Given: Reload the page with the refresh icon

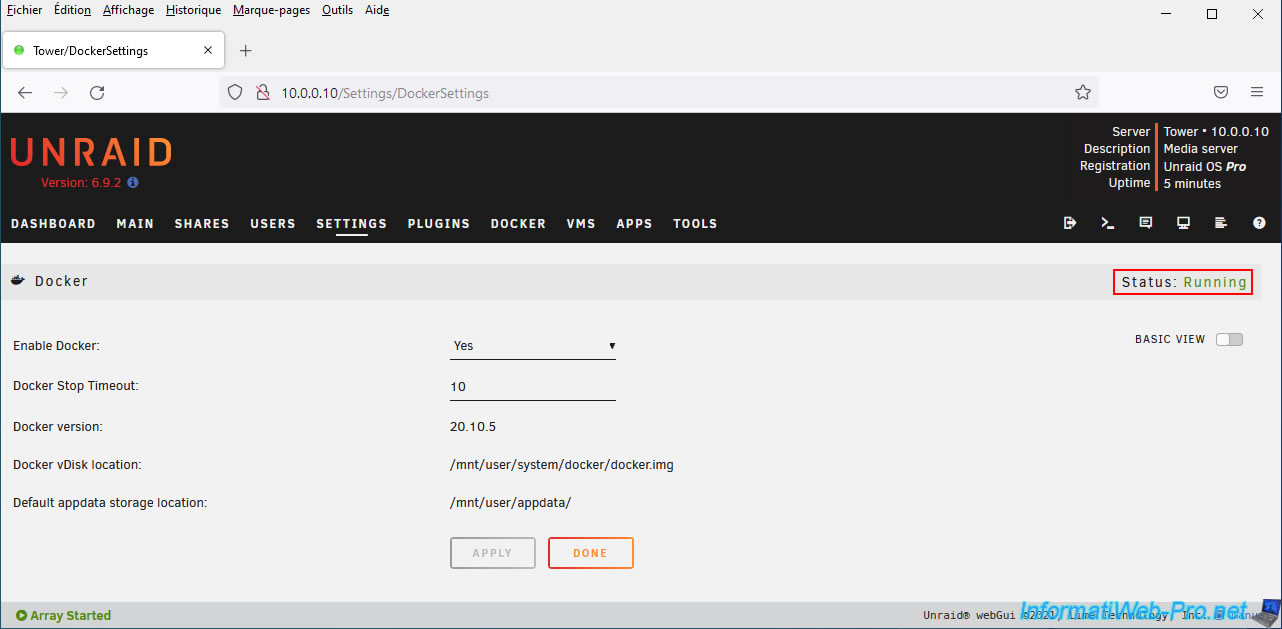Looking at the screenshot, I should click(97, 92).
